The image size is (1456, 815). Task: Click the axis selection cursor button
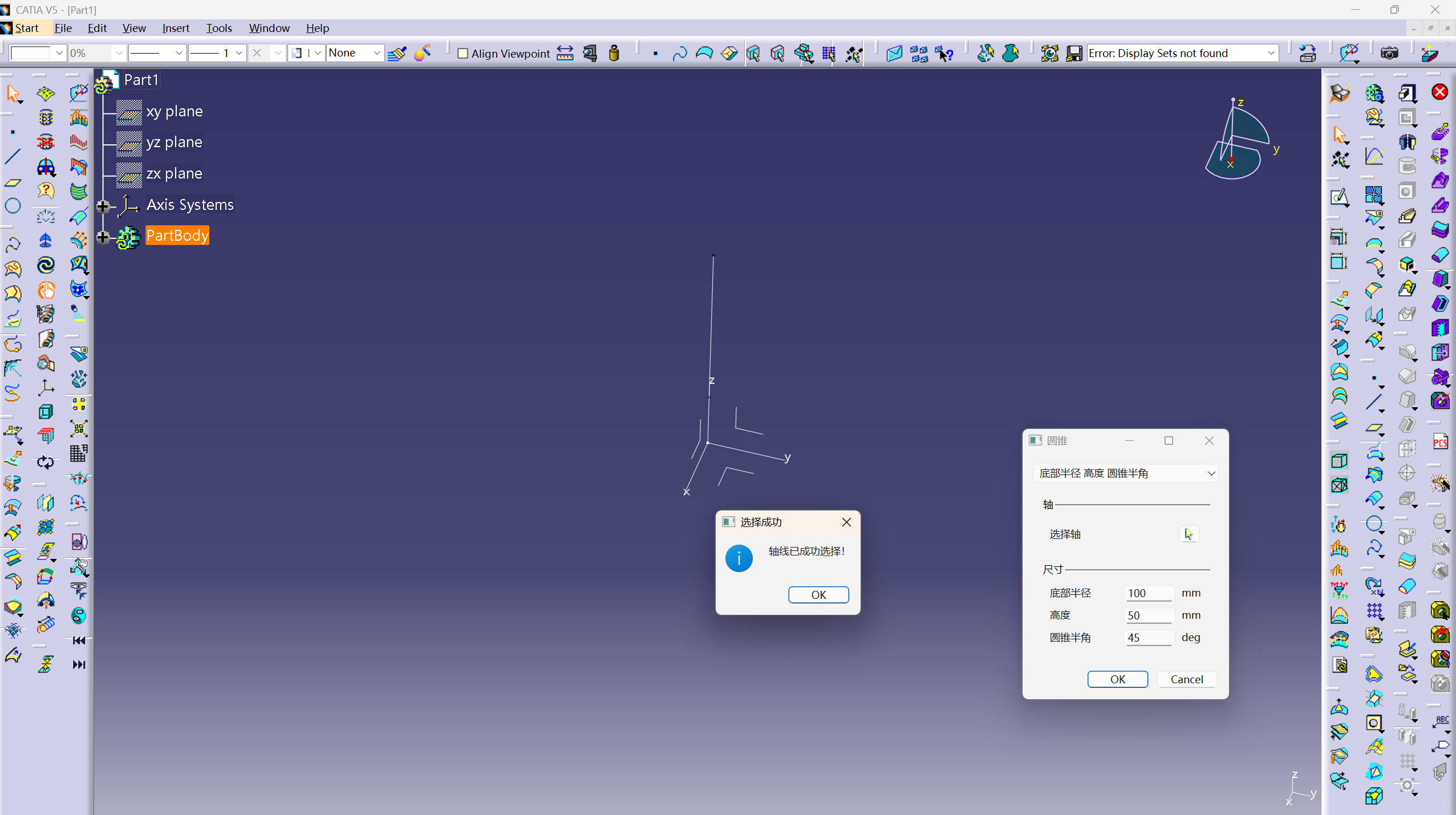coord(1189,534)
